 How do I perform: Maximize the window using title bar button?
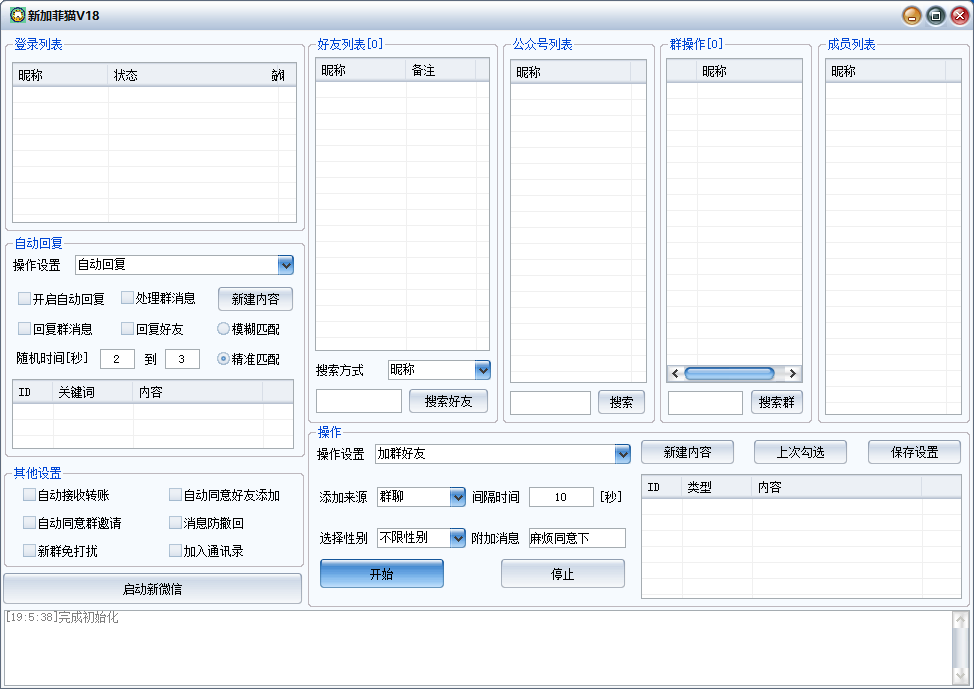click(935, 15)
